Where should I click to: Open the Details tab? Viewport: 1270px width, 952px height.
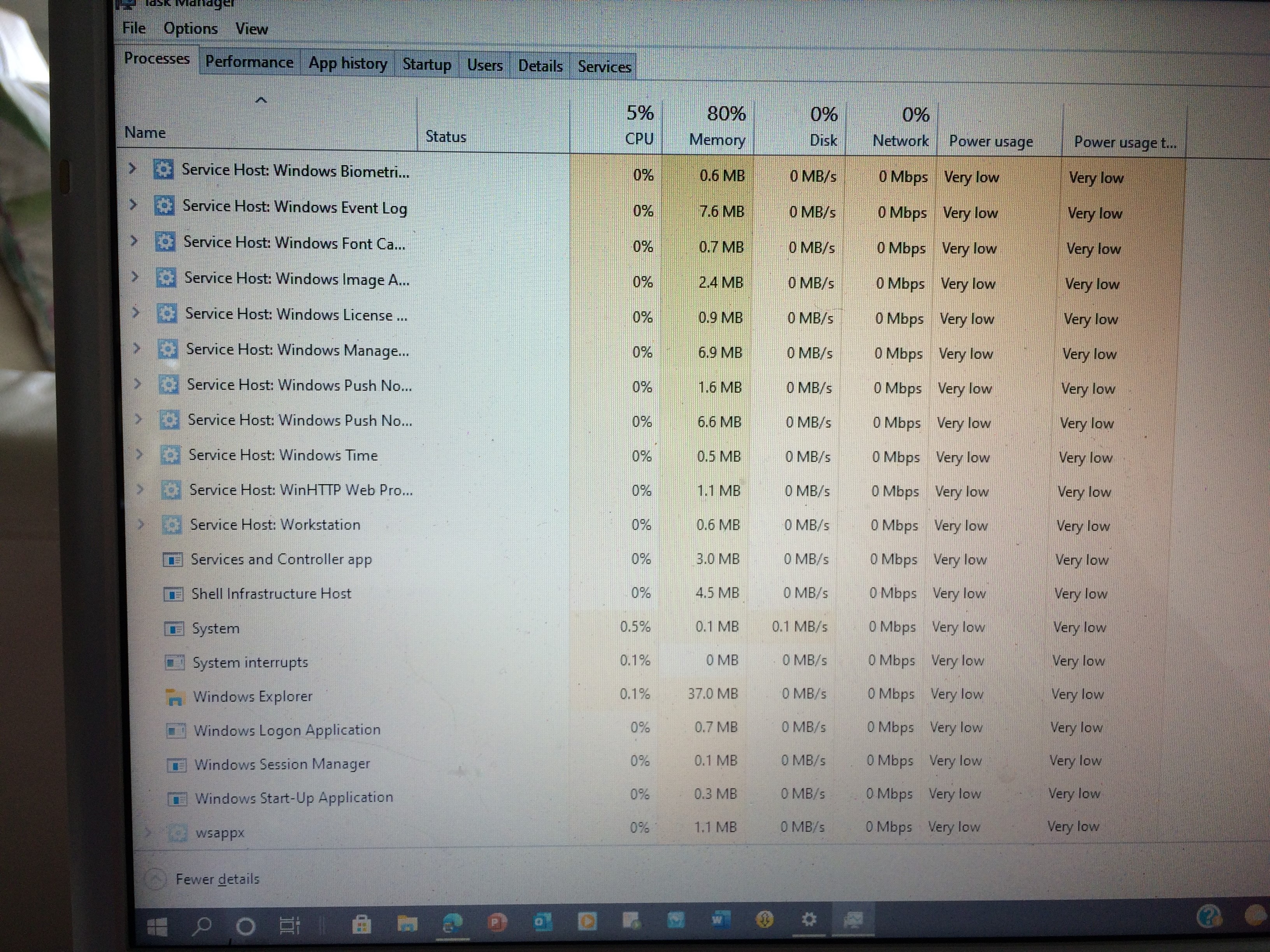pos(540,66)
